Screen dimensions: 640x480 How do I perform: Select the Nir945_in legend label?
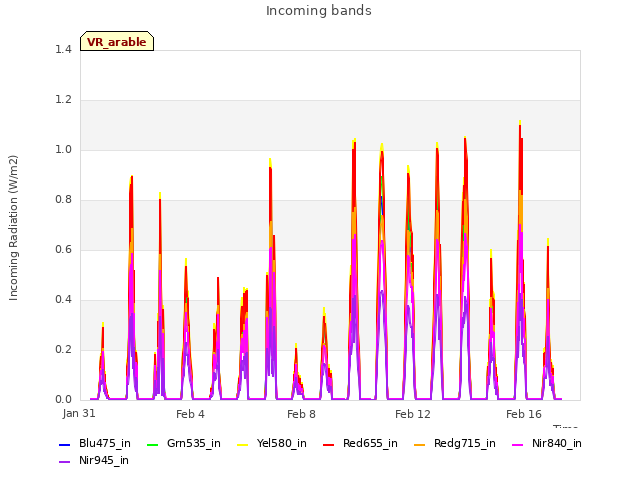(x=104, y=461)
